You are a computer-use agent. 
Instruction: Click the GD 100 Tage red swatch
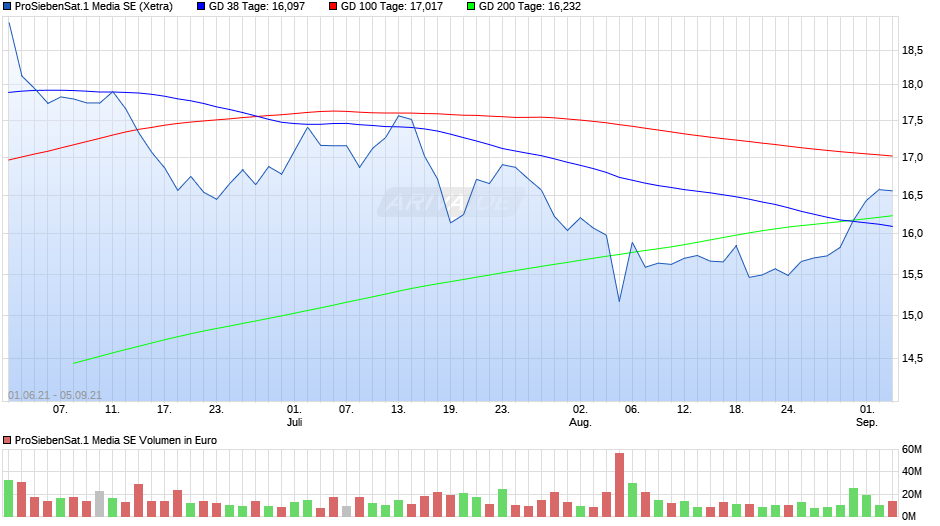point(333,7)
